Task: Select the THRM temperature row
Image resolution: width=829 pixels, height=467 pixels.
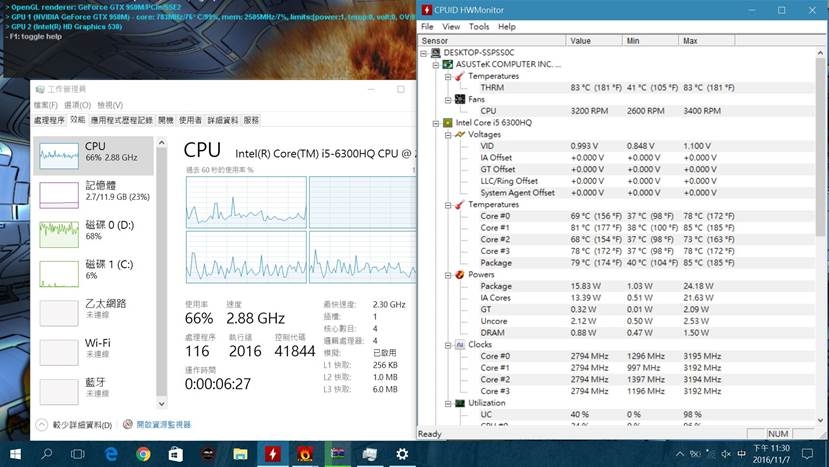Action: 616,88
